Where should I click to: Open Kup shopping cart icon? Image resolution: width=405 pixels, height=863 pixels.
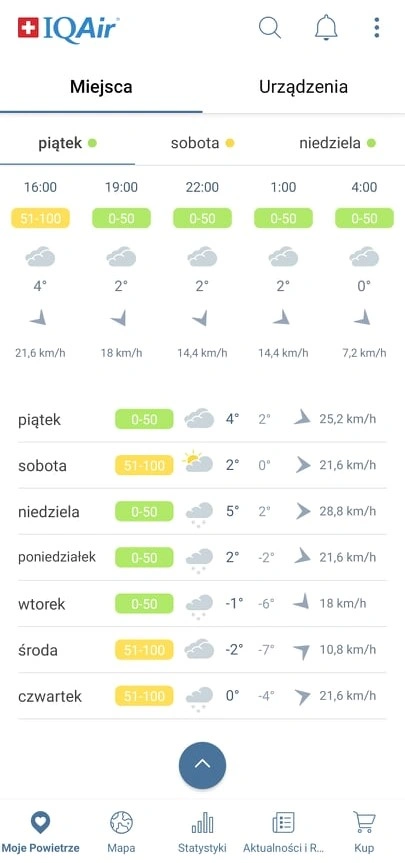click(364, 823)
